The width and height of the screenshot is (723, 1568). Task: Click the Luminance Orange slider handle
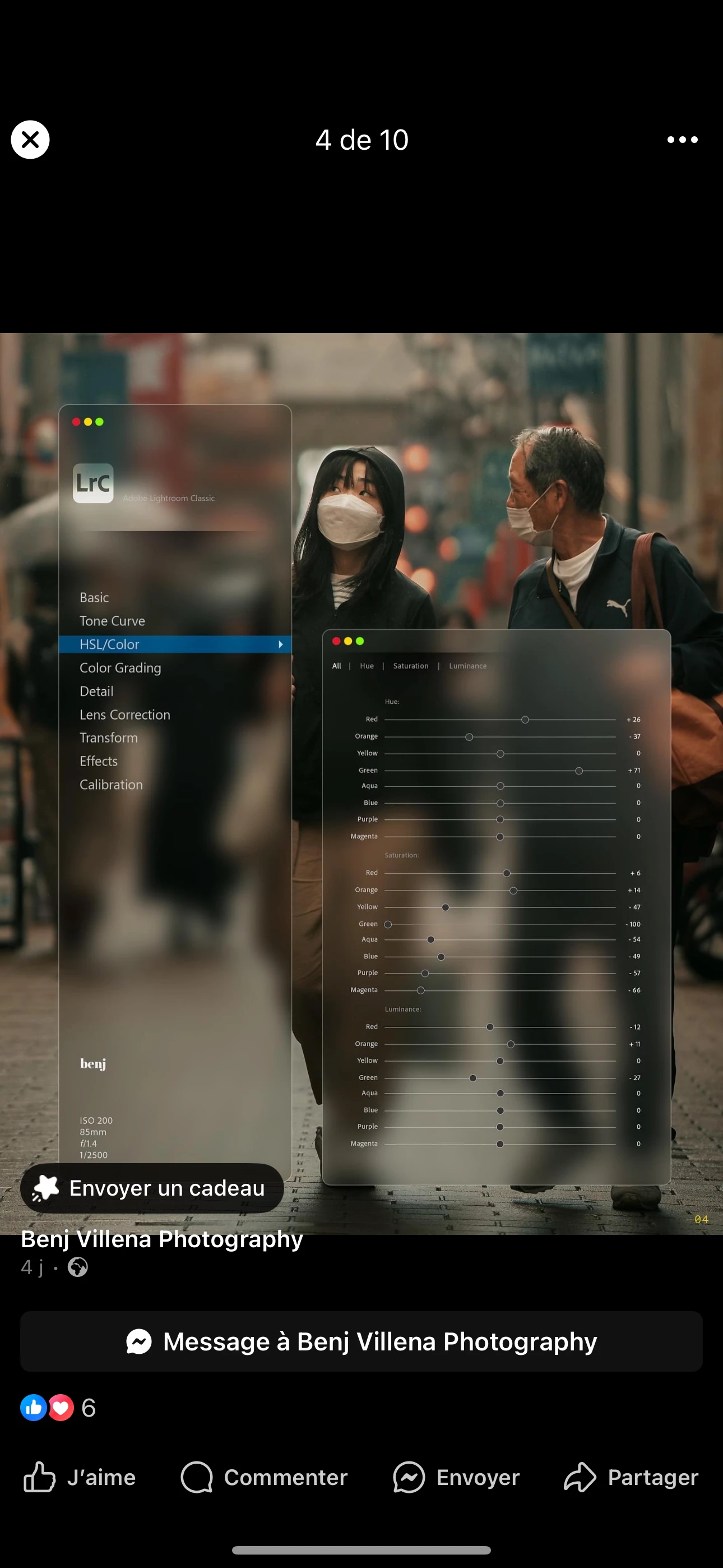(511, 1045)
